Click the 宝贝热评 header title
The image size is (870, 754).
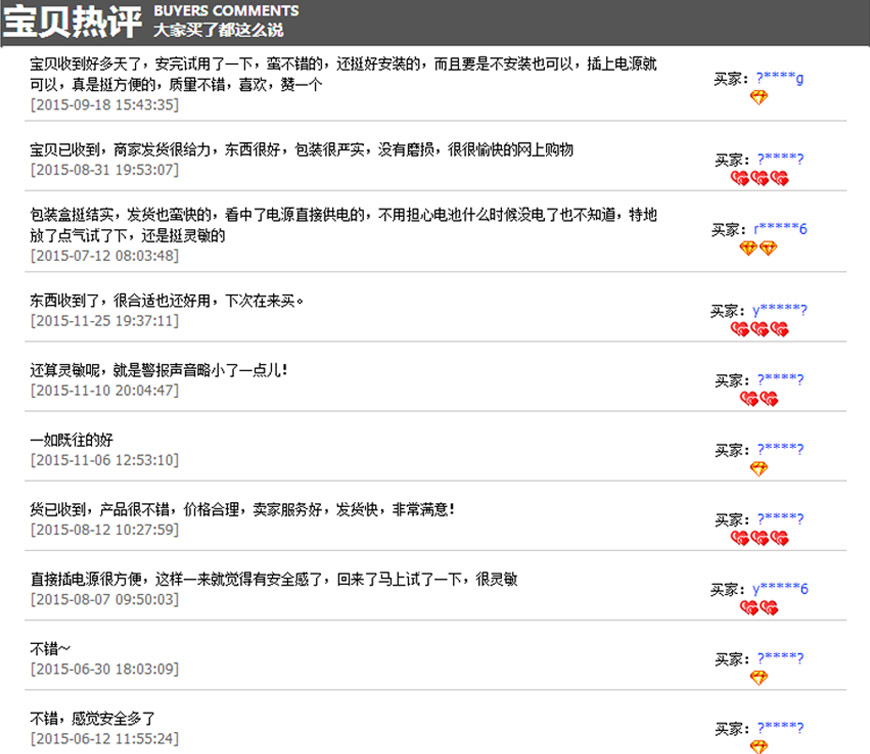pyautogui.click(x=70, y=18)
